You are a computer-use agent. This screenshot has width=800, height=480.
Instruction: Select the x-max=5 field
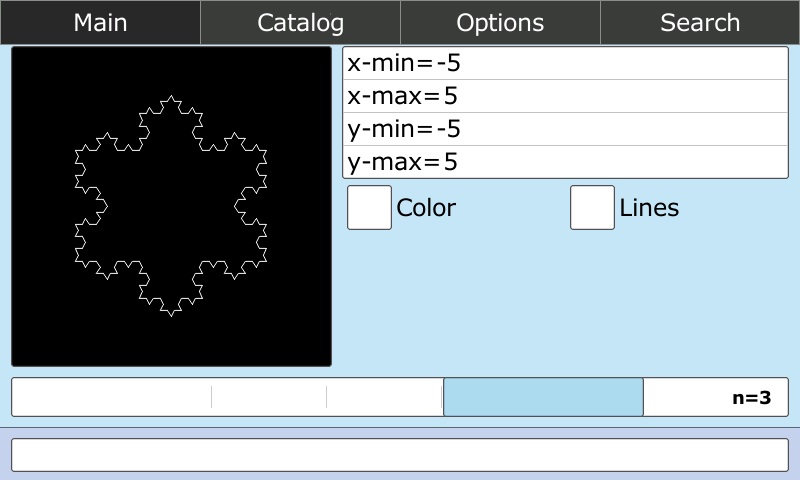565,97
